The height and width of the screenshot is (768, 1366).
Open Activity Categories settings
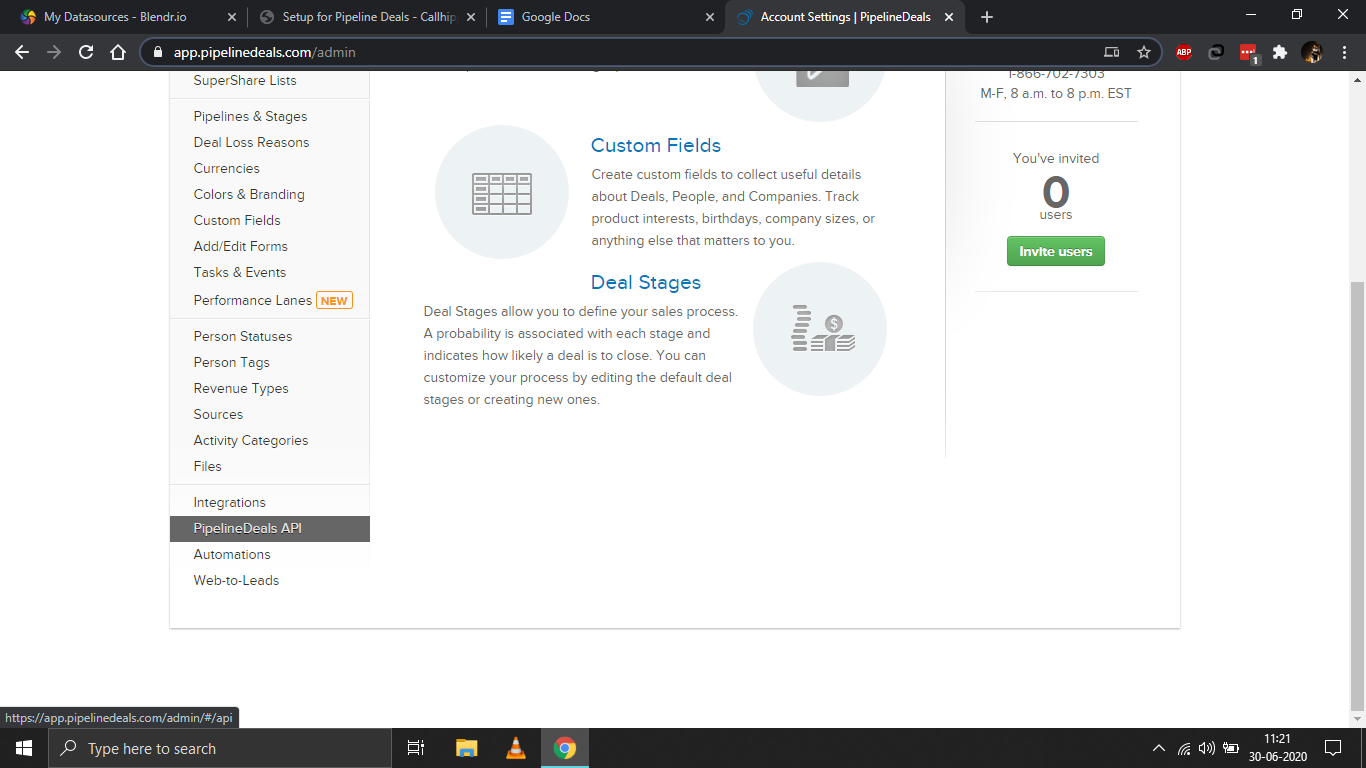tap(251, 440)
